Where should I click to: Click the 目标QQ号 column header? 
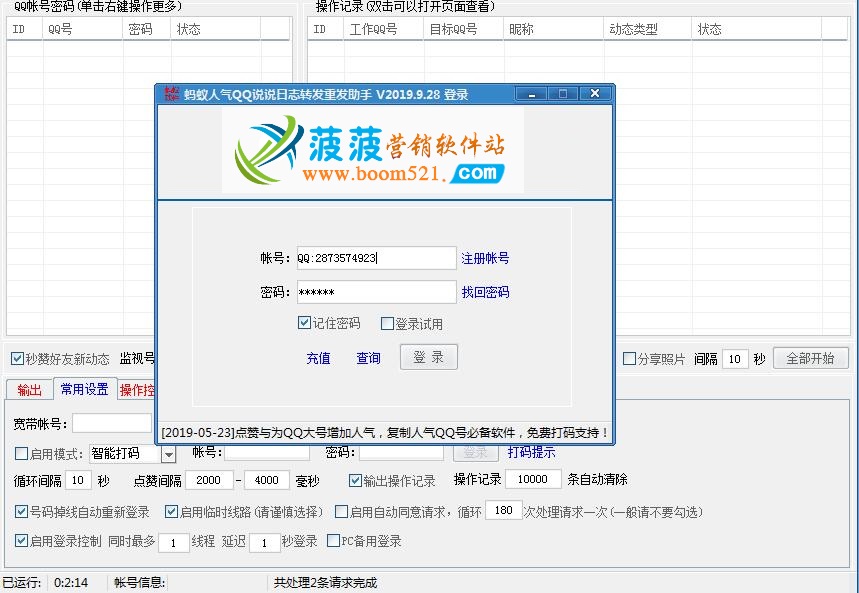click(463, 29)
